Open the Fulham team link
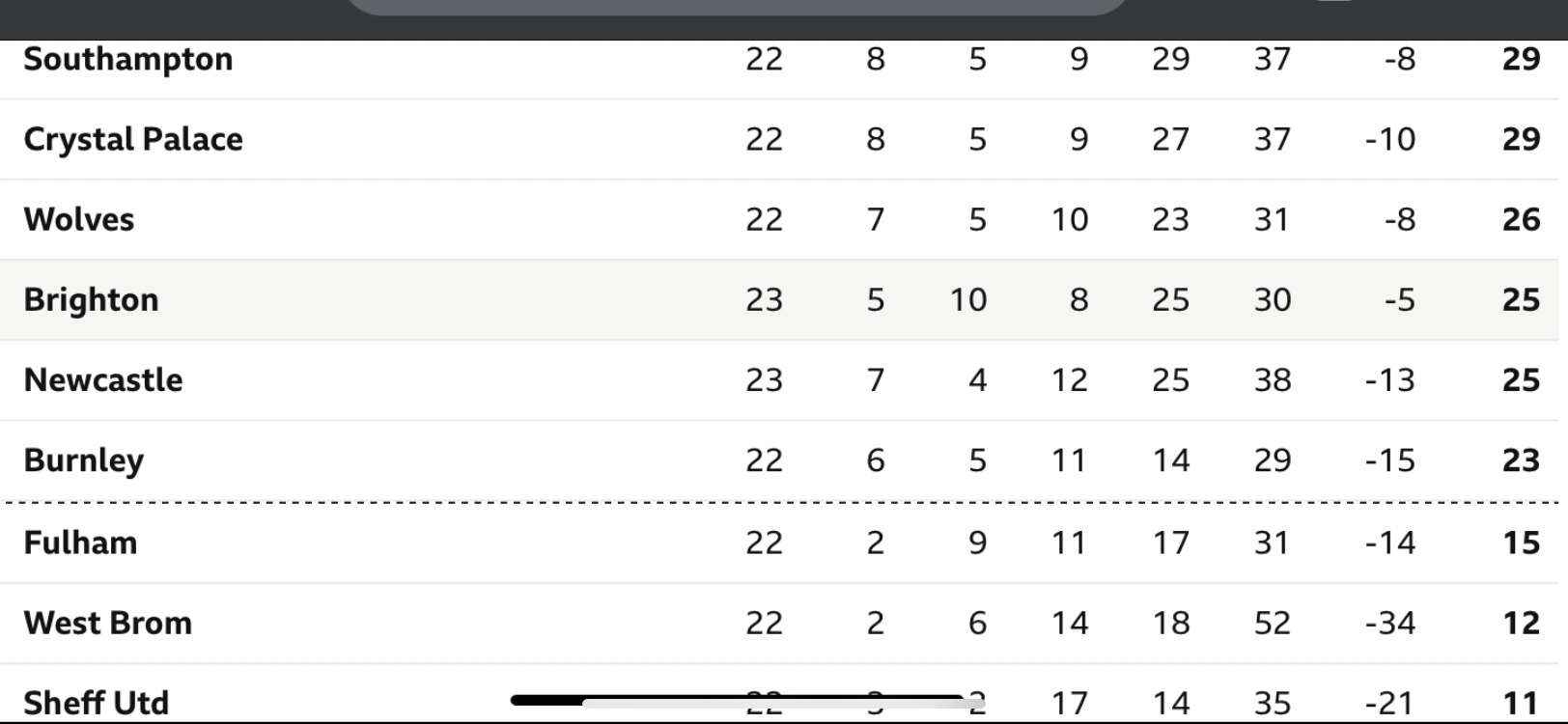1568x724 pixels. coord(80,543)
